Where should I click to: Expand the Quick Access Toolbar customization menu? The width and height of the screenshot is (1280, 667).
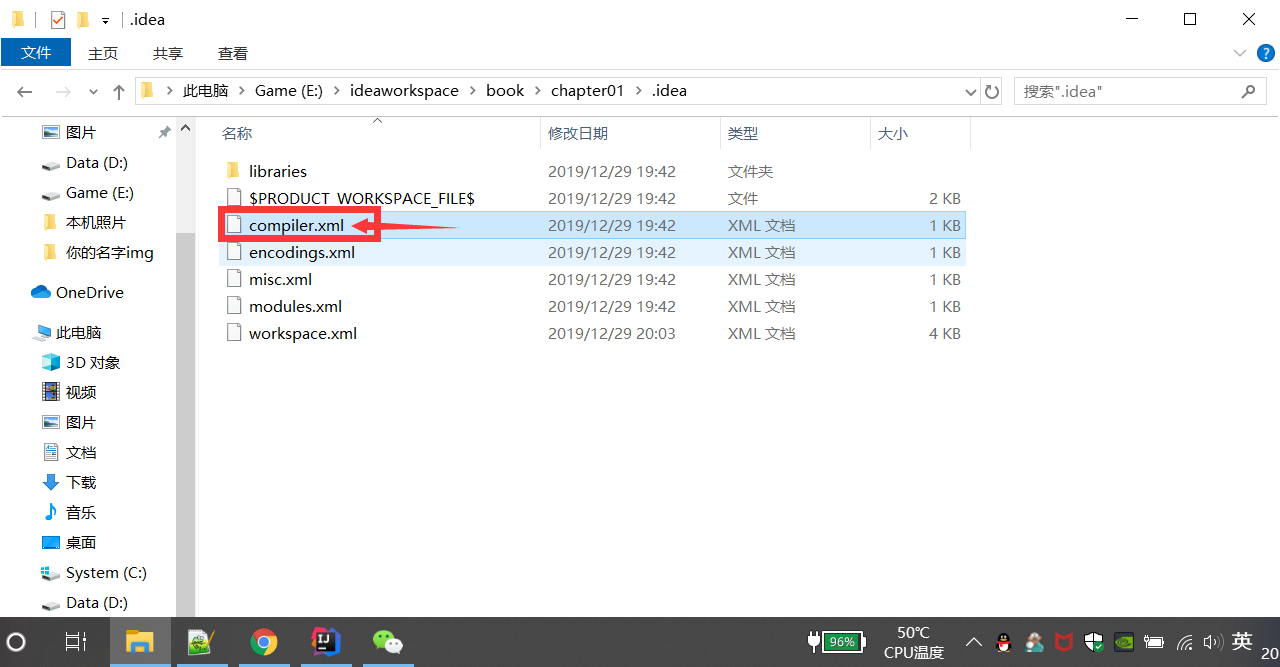[x=104, y=19]
